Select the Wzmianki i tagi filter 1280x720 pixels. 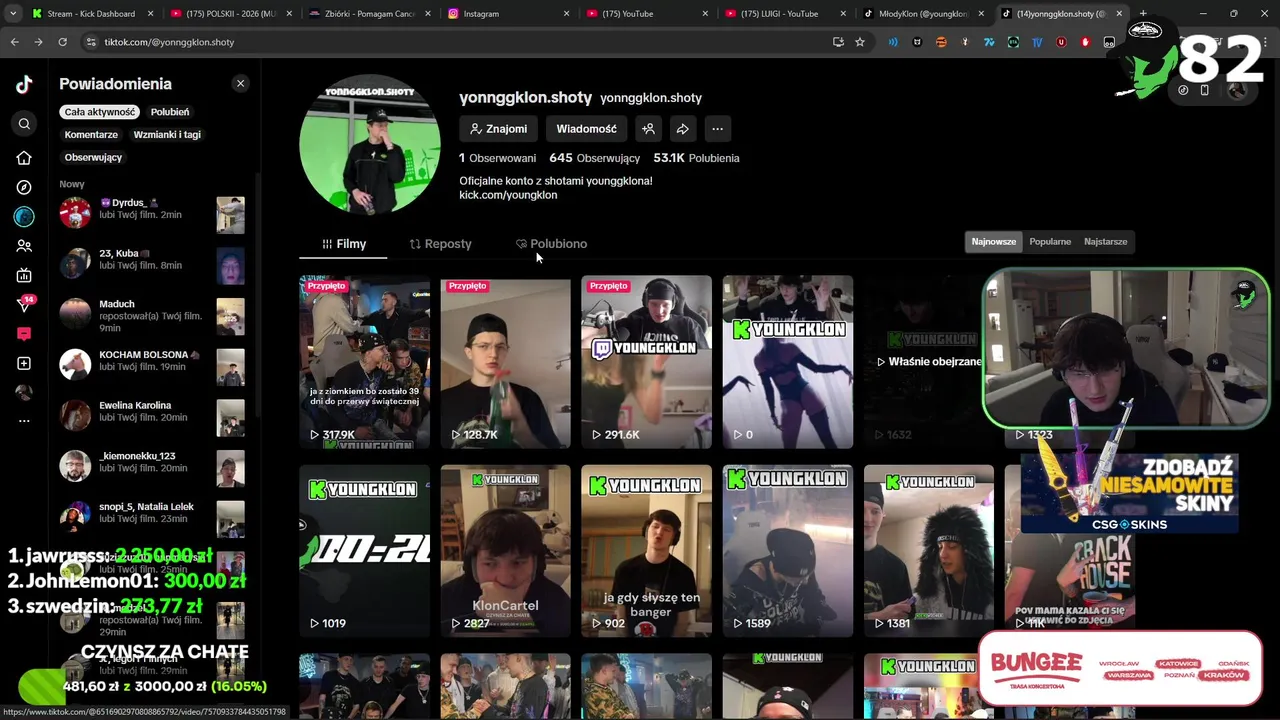[167, 135]
